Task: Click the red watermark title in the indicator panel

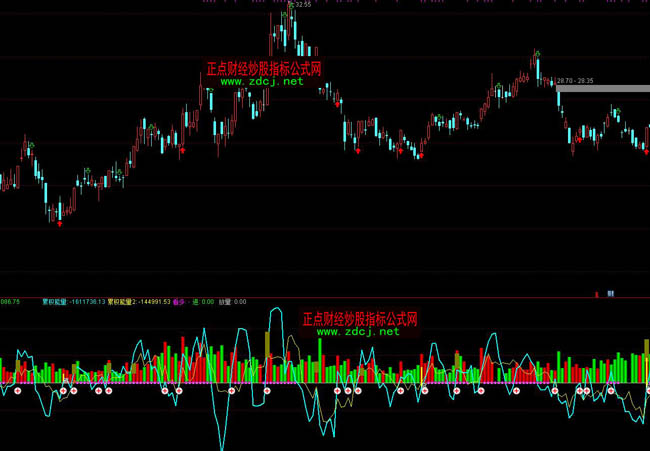Action: tap(359, 318)
